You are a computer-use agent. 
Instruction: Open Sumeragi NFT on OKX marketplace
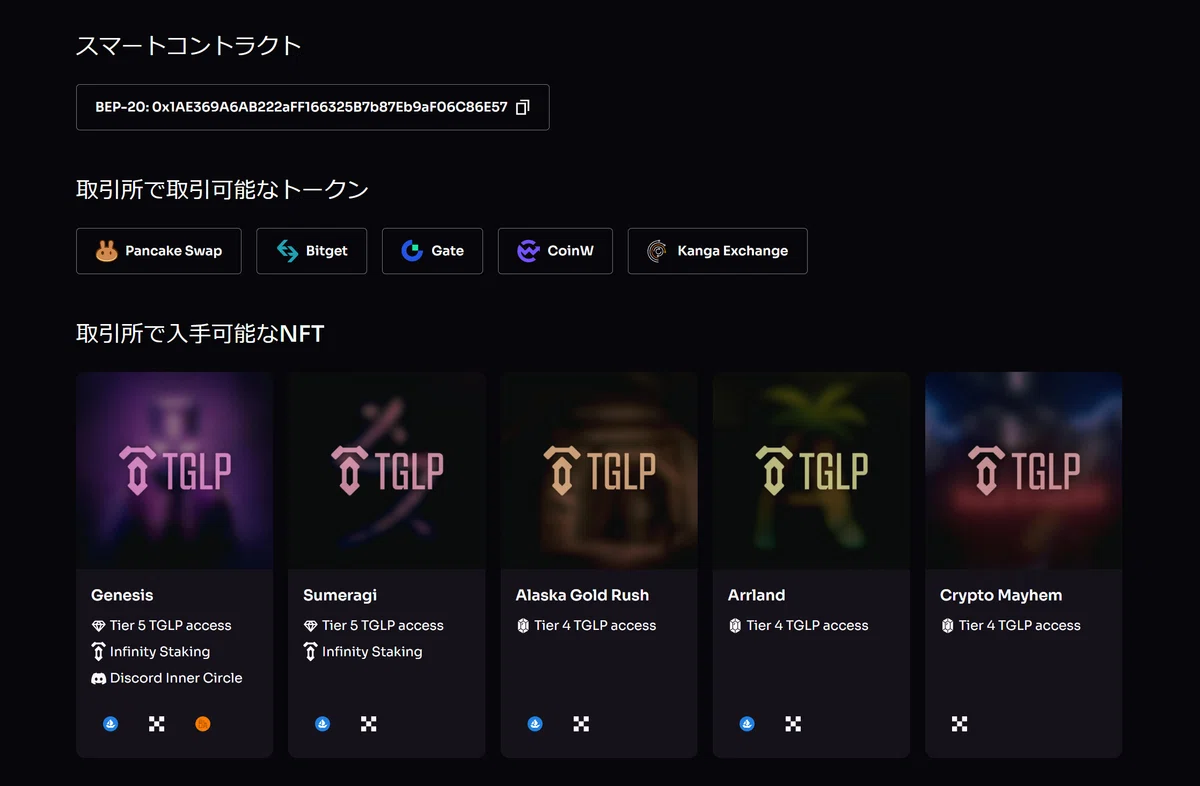pyautogui.click(x=369, y=724)
